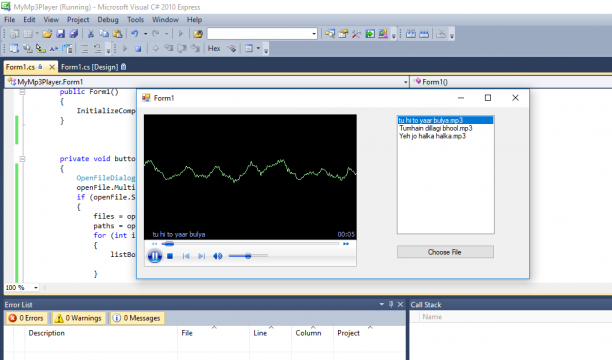The height and width of the screenshot is (360, 612).
Task: Close the Form1.cs code tab
Action: (52, 67)
